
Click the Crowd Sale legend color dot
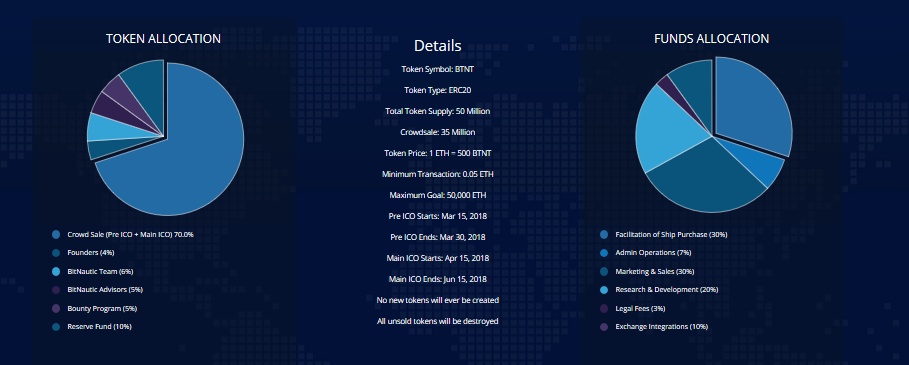[x=56, y=235]
